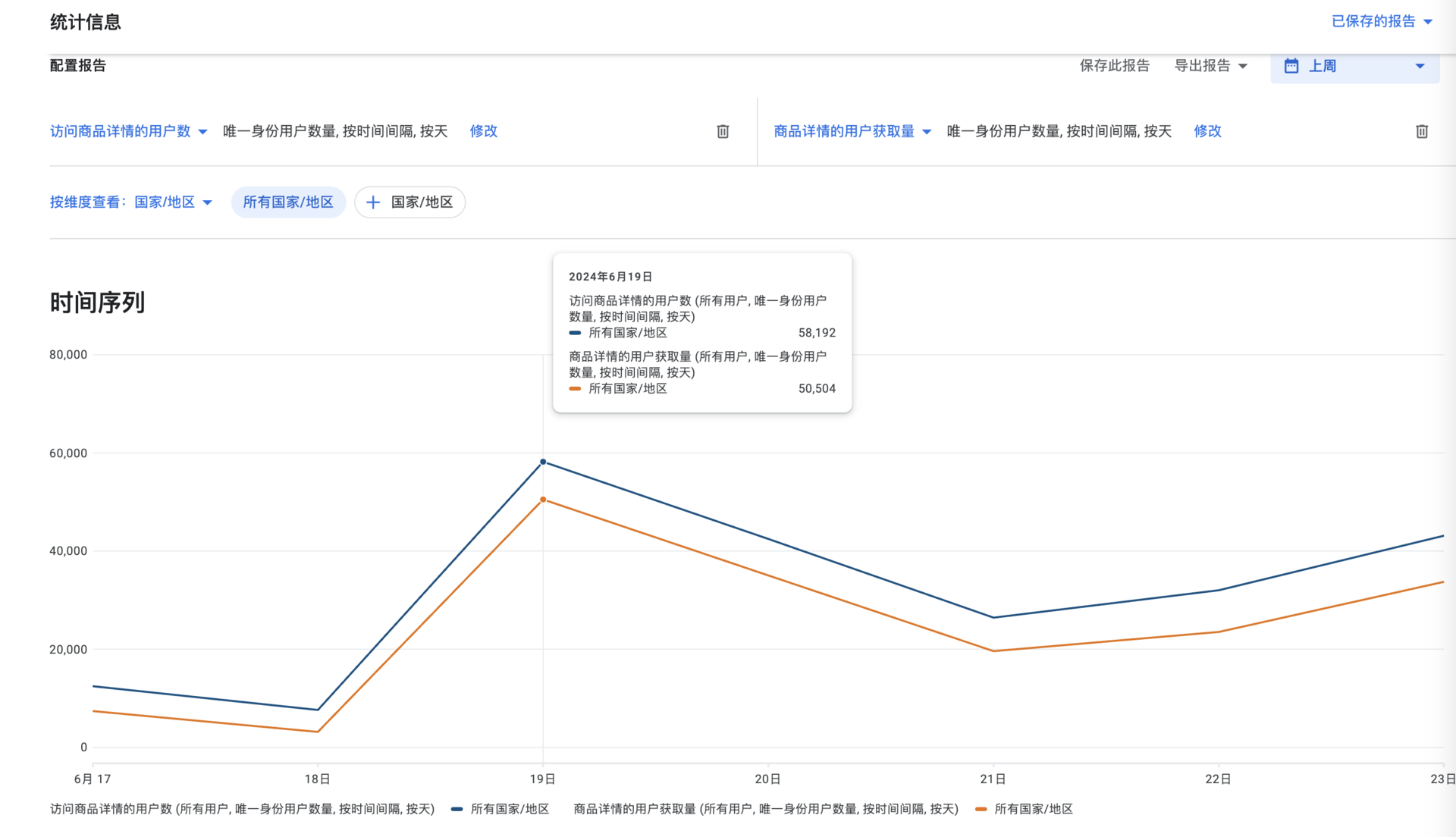
Task: Click the plus icon to add 国家/地区
Action: (372, 202)
